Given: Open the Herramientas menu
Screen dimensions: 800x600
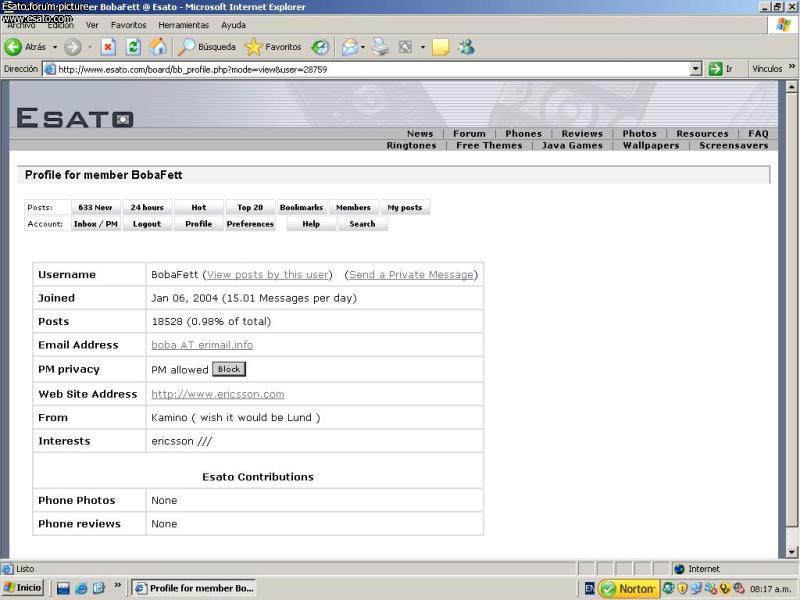Looking at the screenshot, I should tap(184, 25).
